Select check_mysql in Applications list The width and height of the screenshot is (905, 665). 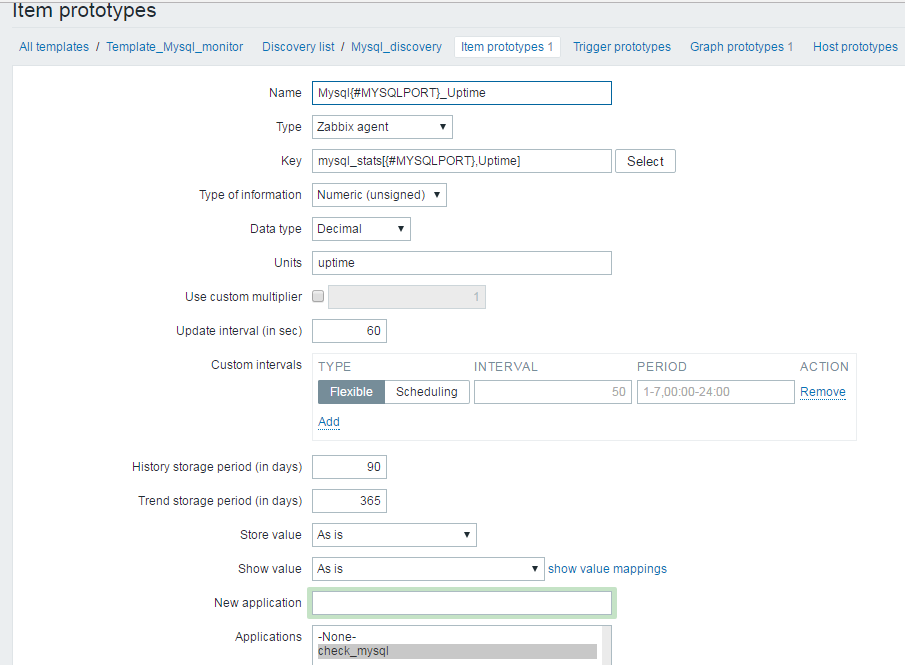pyautogui.click(x=457, y=651)
